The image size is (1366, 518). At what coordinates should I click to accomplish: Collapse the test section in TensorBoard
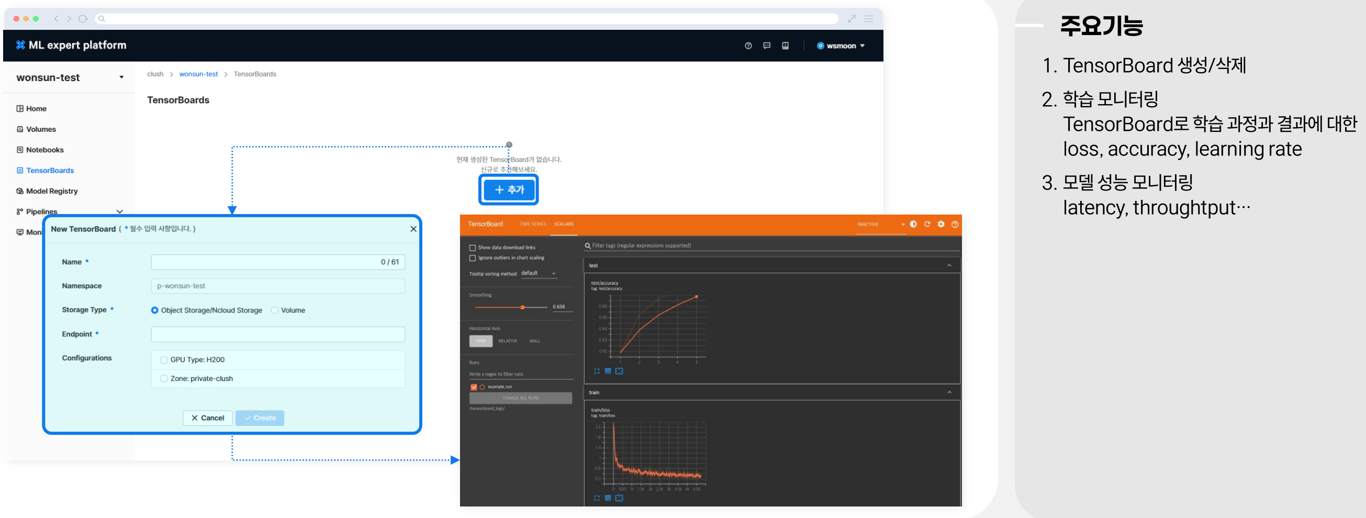[x=950, y=266]
